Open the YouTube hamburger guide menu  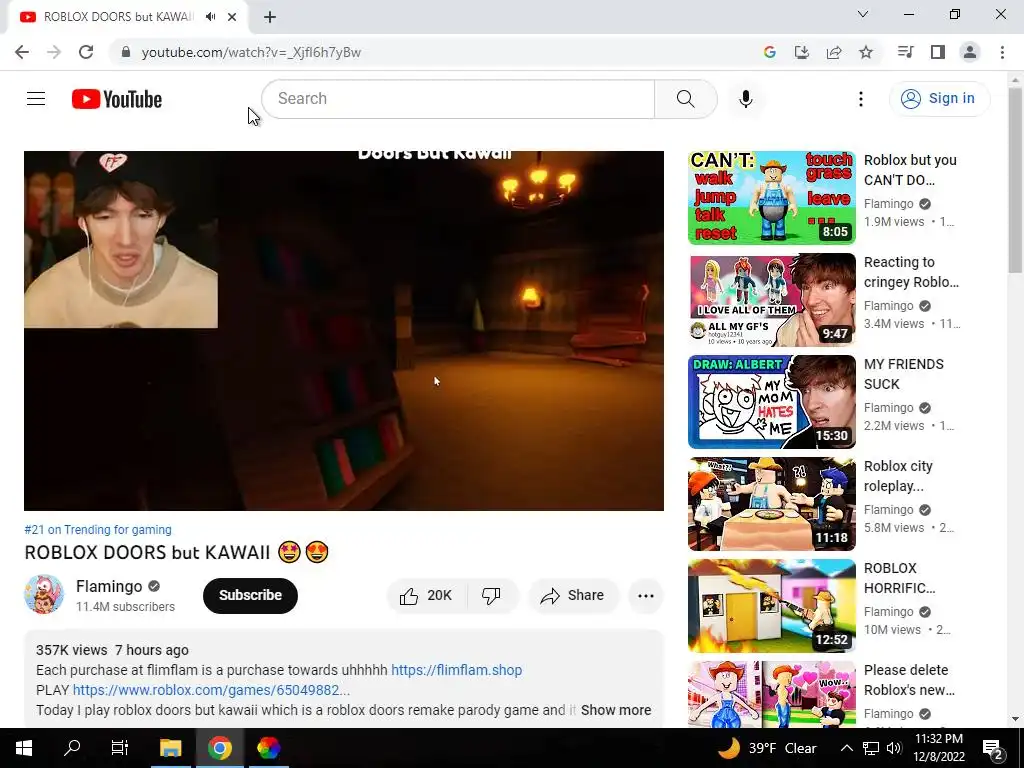(x=36, y=99)
